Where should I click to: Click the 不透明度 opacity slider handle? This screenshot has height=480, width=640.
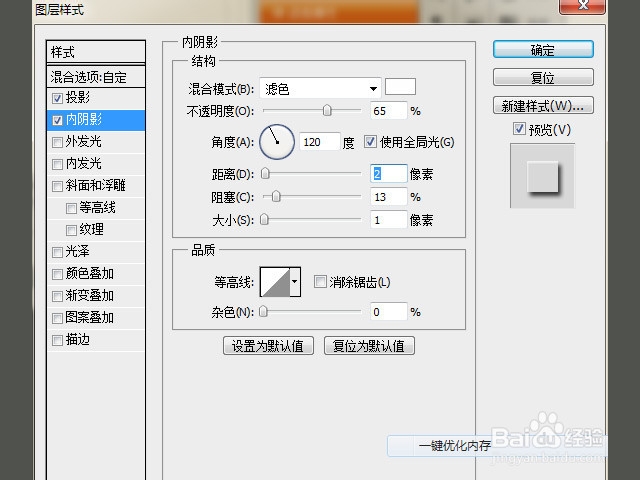(x=327, y=110)
